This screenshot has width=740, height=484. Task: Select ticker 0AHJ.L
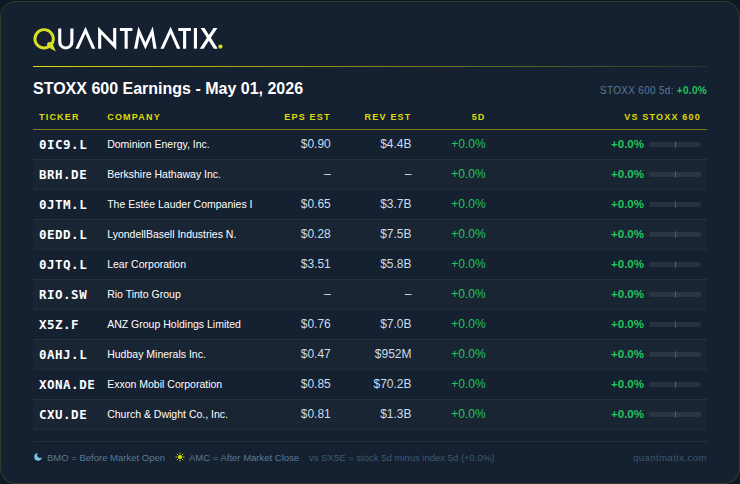[63, 355]
